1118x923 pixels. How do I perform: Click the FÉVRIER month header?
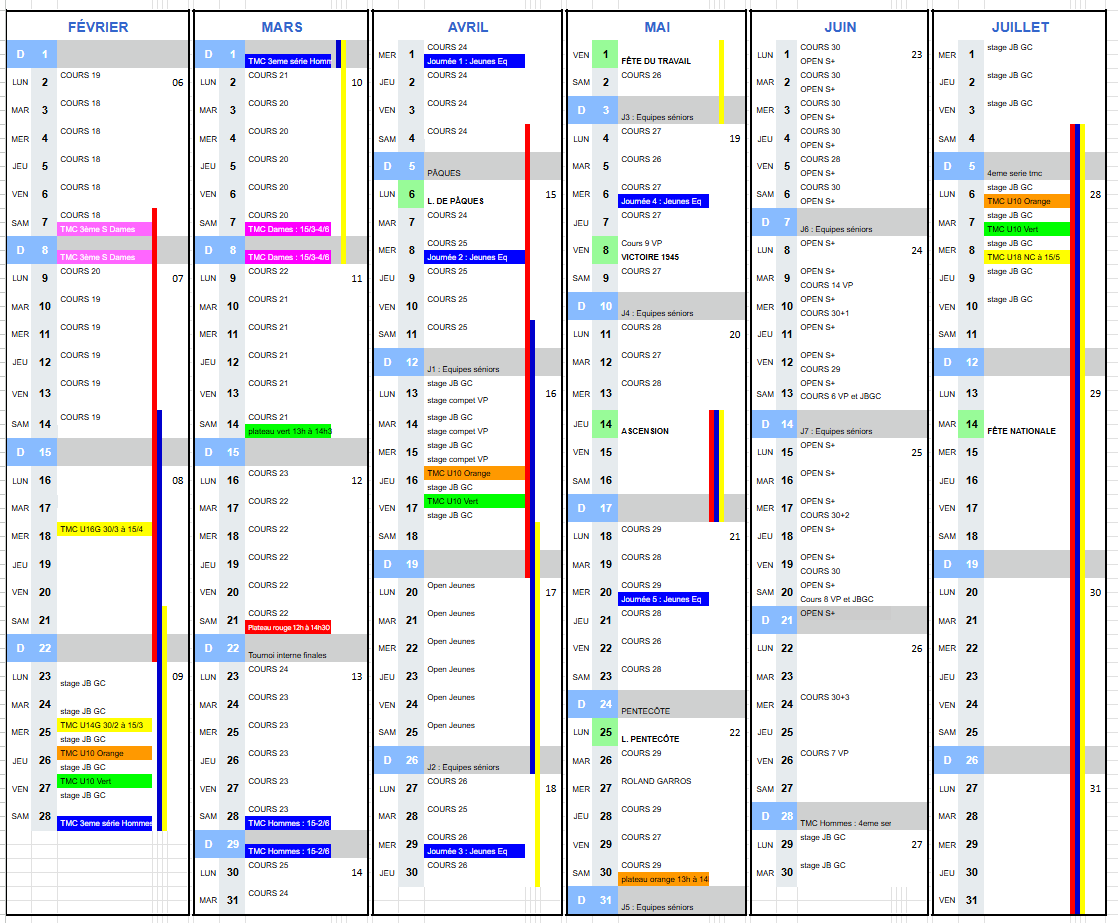coord(97,27)
